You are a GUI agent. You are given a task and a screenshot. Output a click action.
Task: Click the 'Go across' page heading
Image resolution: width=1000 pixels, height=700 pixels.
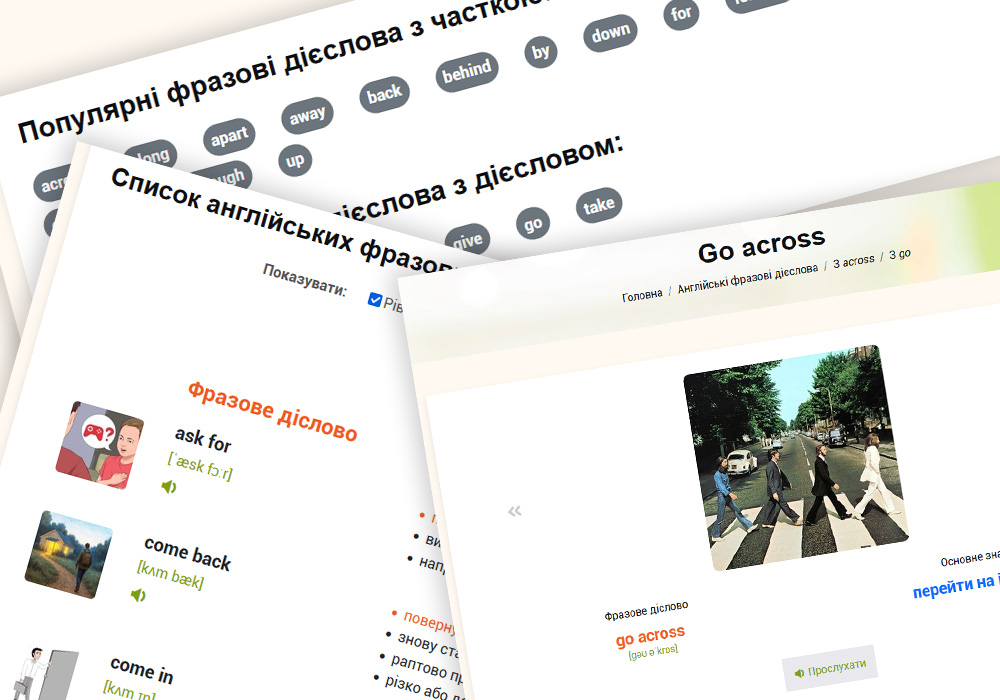pos(761,245)
